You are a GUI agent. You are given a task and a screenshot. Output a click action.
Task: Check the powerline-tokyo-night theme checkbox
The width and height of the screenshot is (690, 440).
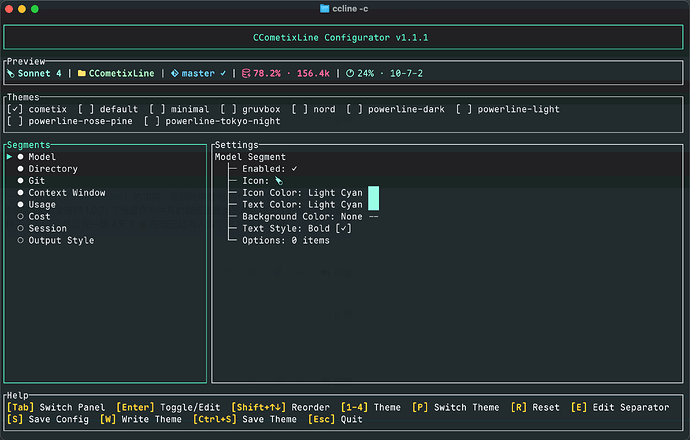pos(152,121)
